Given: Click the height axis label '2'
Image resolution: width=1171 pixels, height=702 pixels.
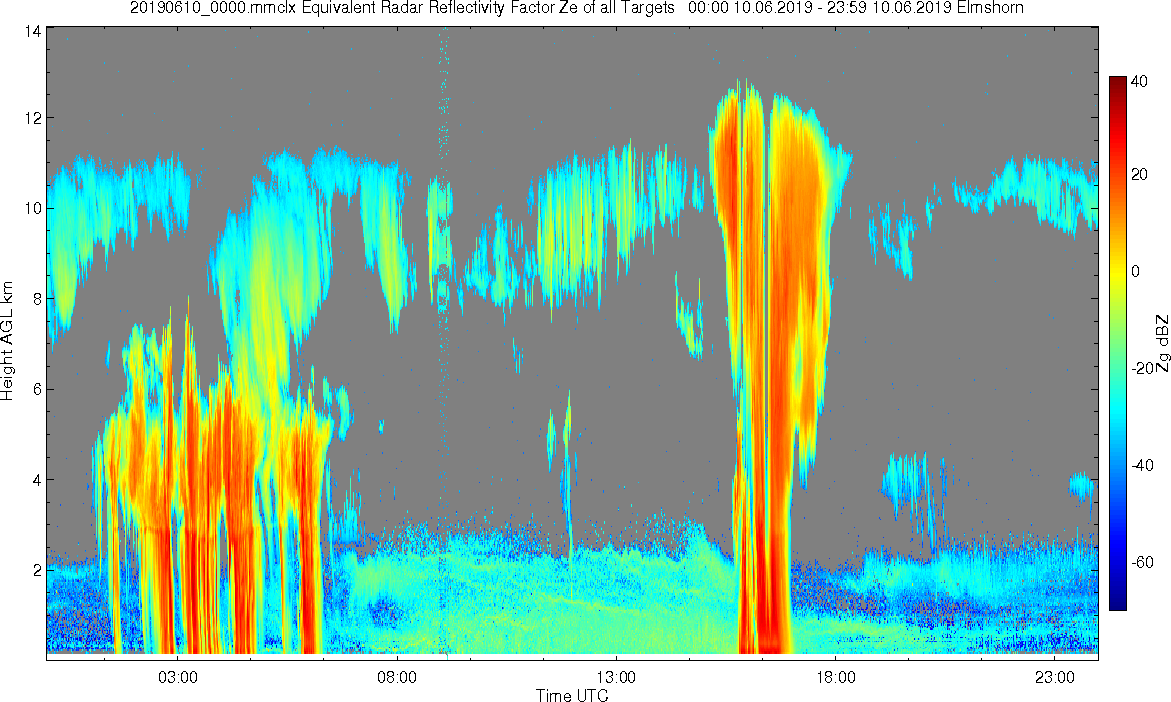Looking at the screenshot, I should click(36, 570).
